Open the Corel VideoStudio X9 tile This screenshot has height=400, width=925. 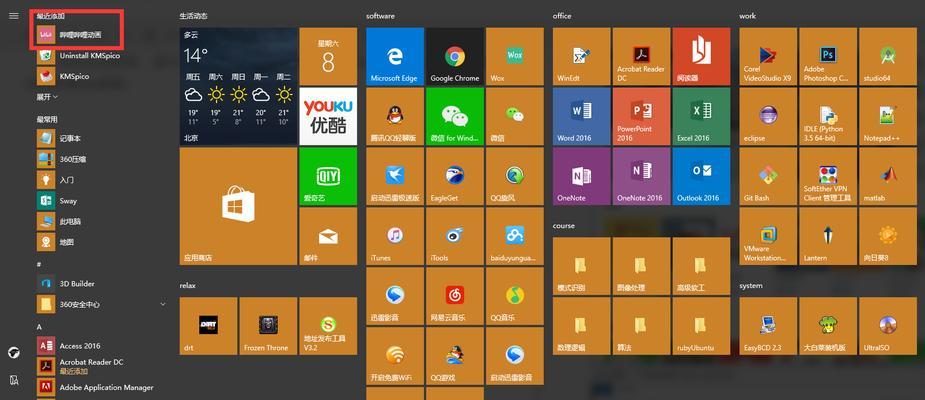click(x=768, y=56)
